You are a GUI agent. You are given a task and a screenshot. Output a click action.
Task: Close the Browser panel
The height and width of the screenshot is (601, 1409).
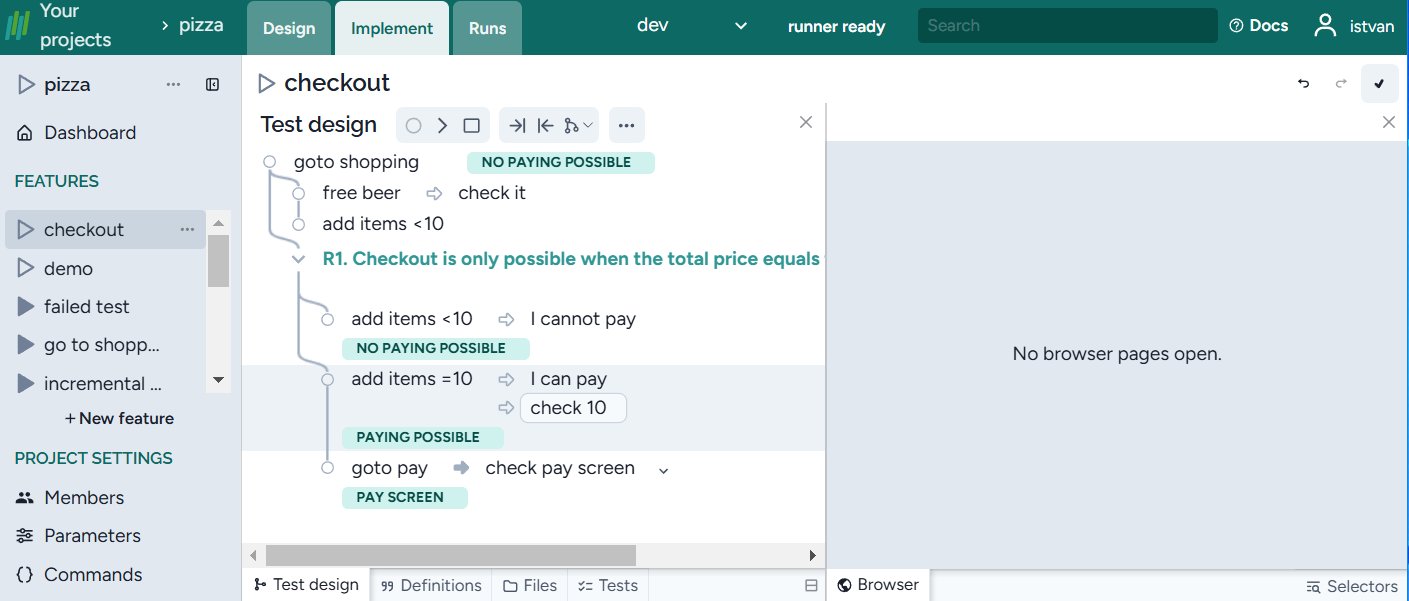click(x=1389, y=122)
